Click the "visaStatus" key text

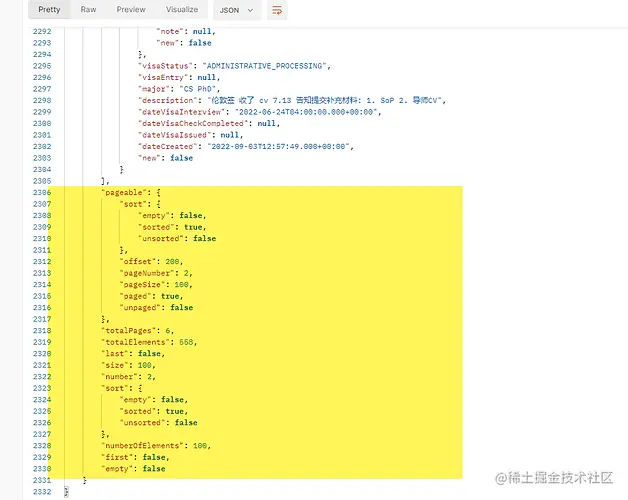coord(165,66)
